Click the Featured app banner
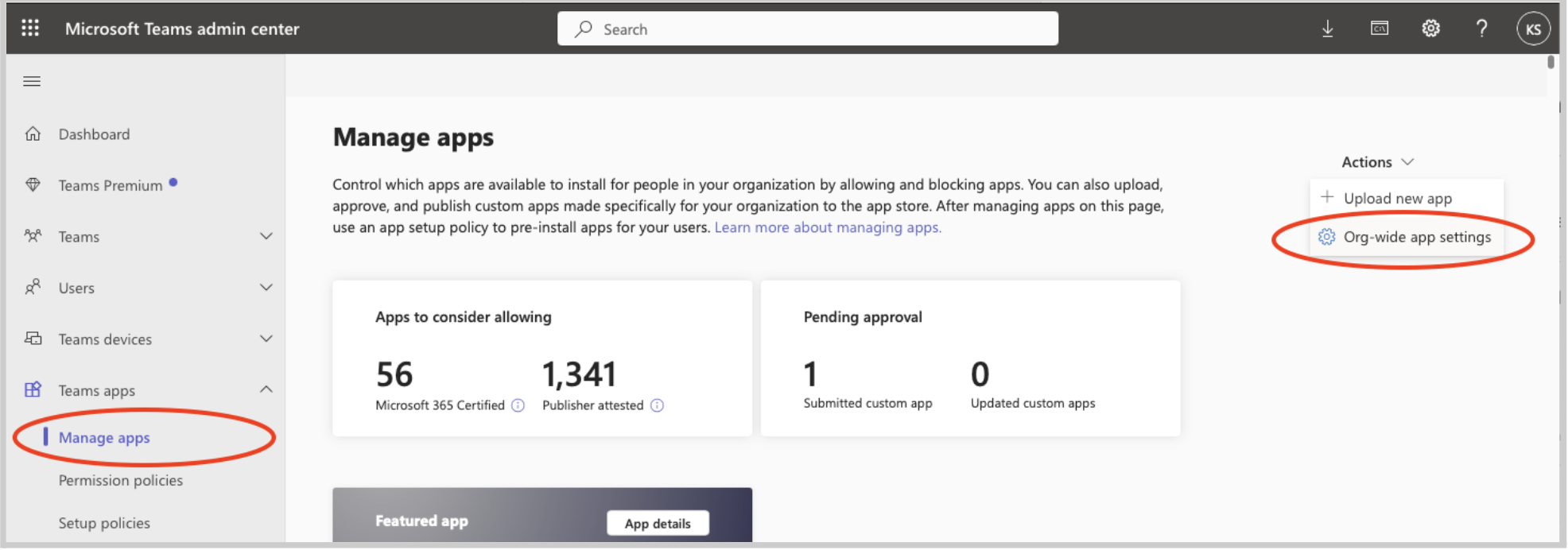 point(542,516)
